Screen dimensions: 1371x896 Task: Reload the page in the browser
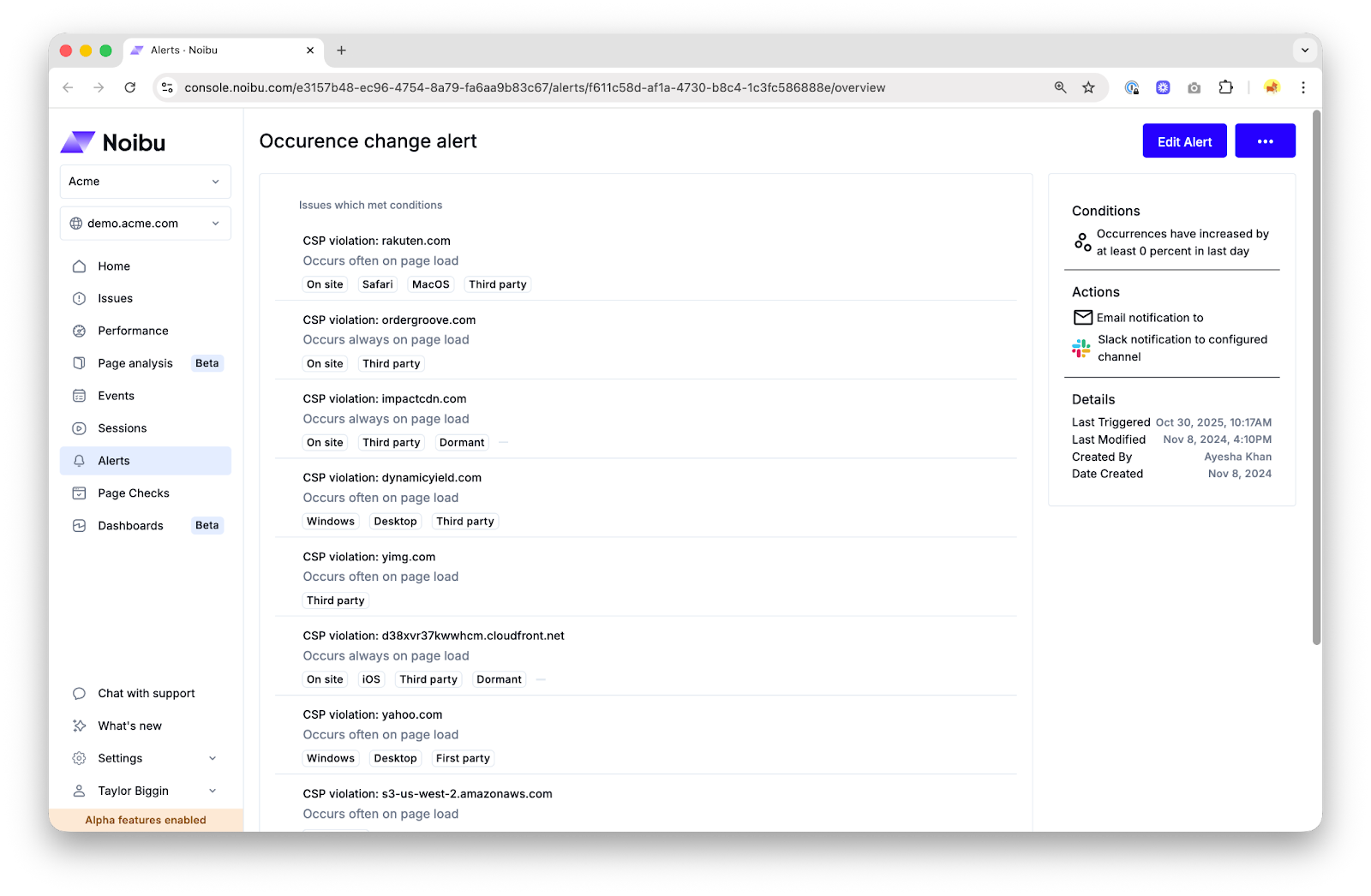click(130, 87)
